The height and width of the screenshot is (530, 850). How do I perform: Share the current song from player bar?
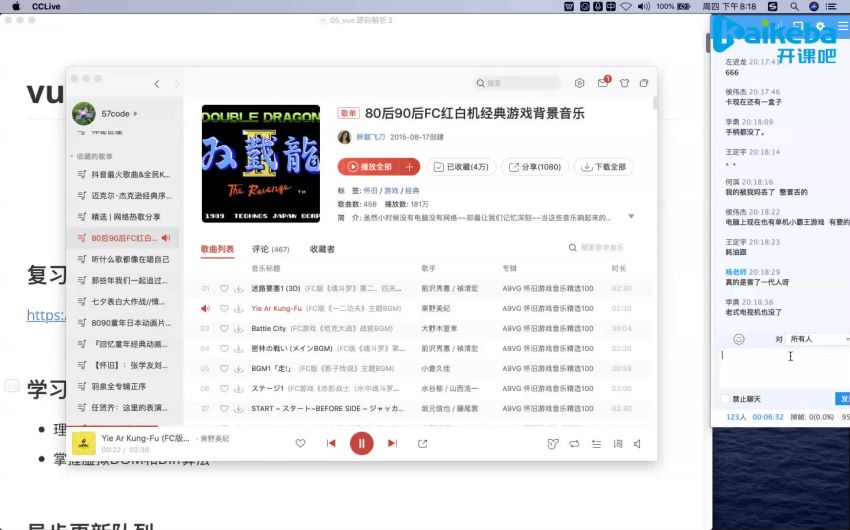tap(423, 444)
